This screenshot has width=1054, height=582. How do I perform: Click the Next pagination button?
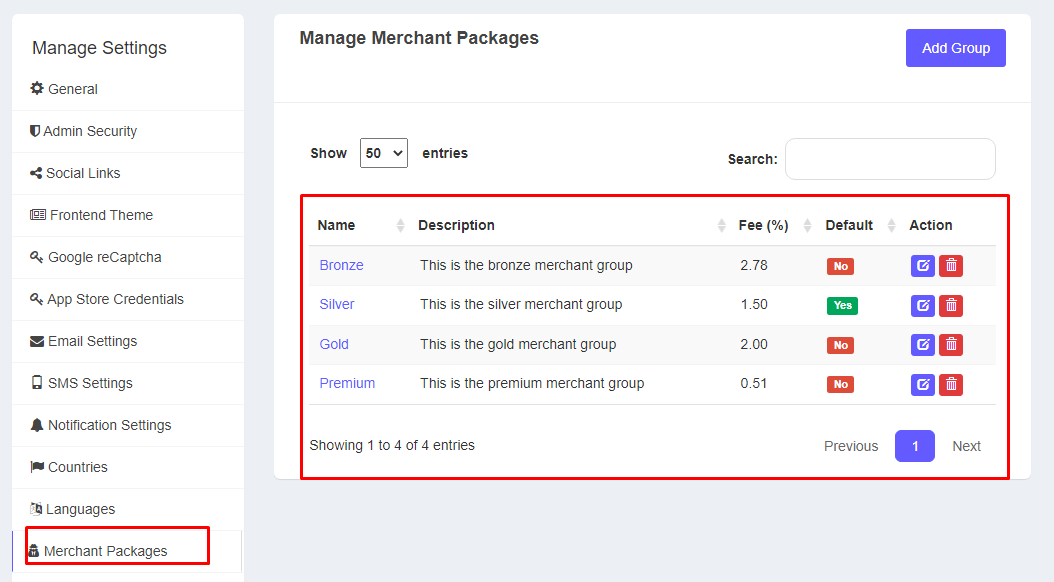pyautogui.click(x=966, y=446)
